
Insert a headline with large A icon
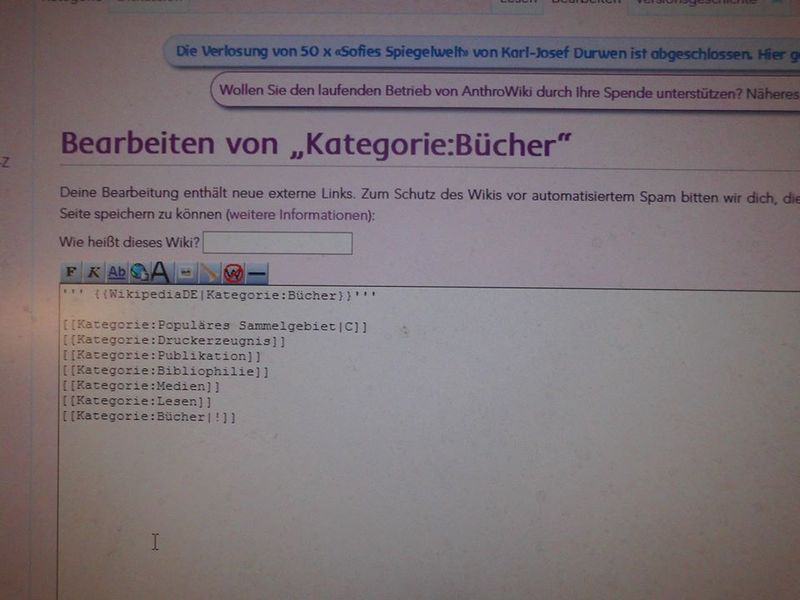click(161, 272)
